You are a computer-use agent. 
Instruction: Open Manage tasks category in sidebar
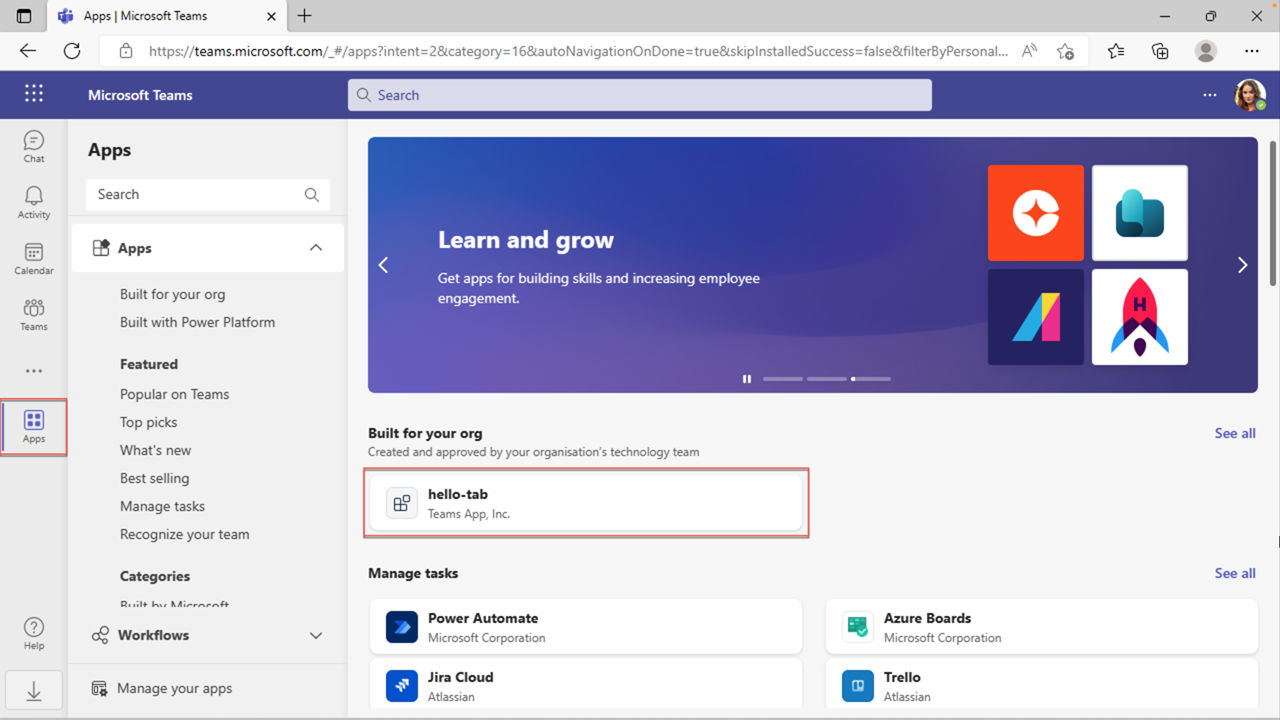coord(162,506)
